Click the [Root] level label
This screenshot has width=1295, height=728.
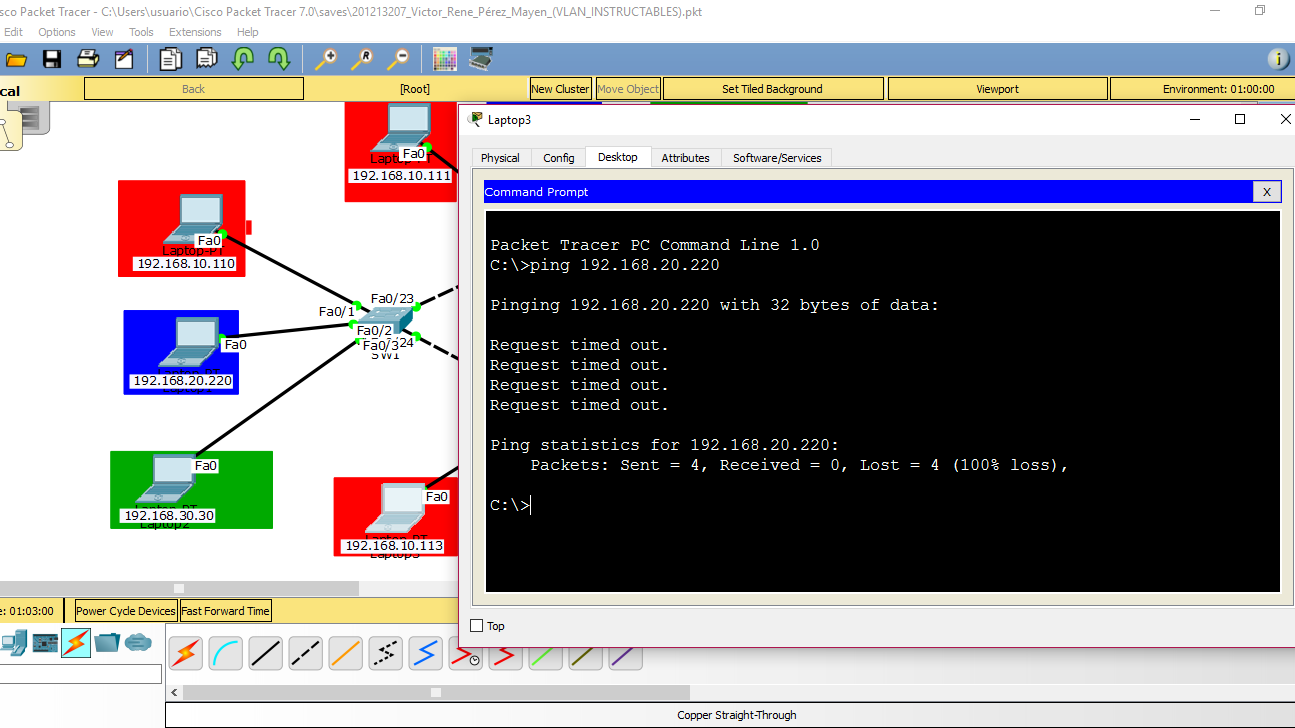coord(414,89)
